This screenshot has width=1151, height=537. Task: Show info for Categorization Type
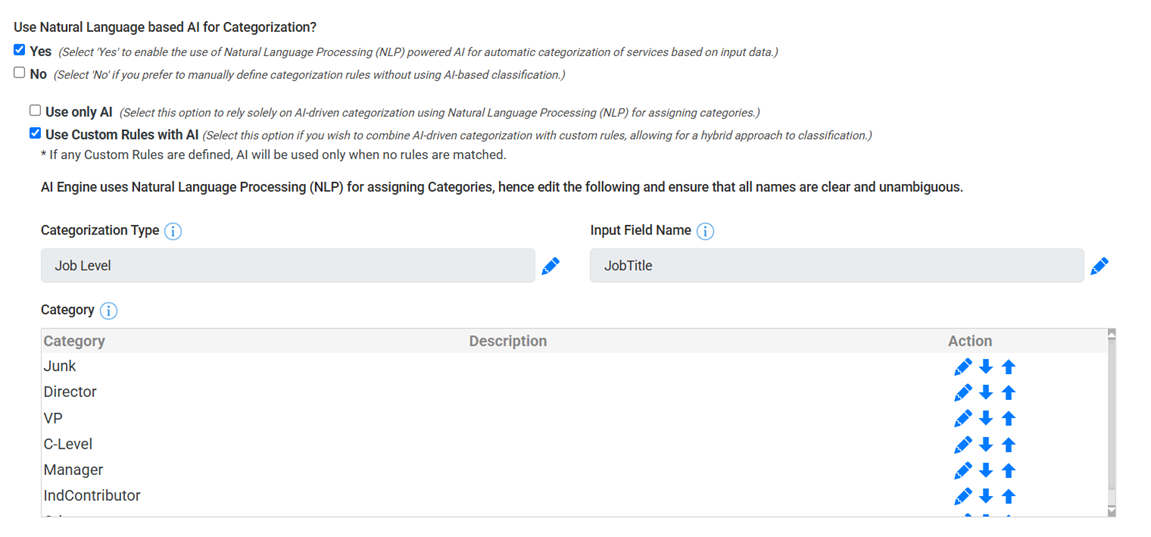pyautogui.click(x=173, y=231)
